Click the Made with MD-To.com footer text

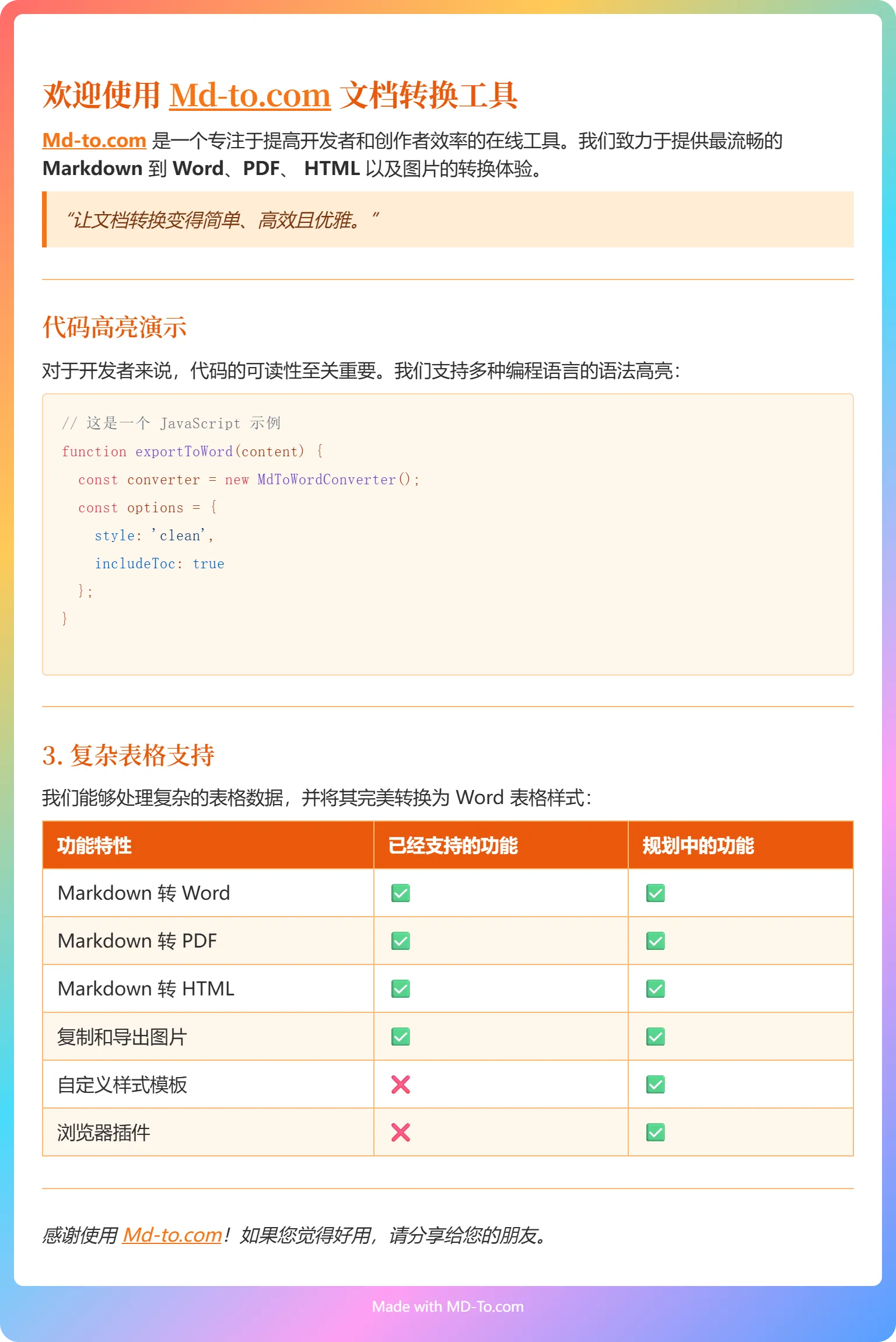click(447, 1306)
